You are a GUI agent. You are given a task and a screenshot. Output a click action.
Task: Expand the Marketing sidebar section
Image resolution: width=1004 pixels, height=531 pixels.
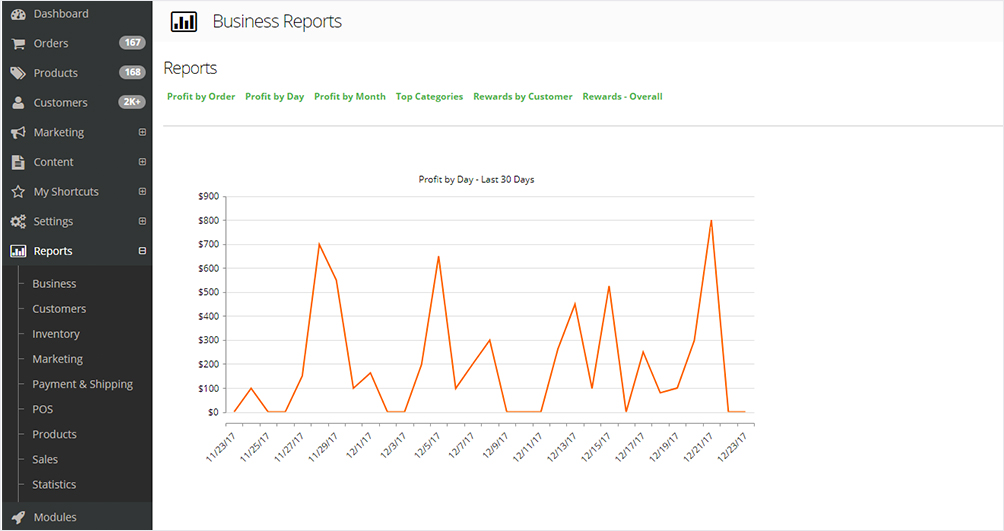(x=142, y=132)
